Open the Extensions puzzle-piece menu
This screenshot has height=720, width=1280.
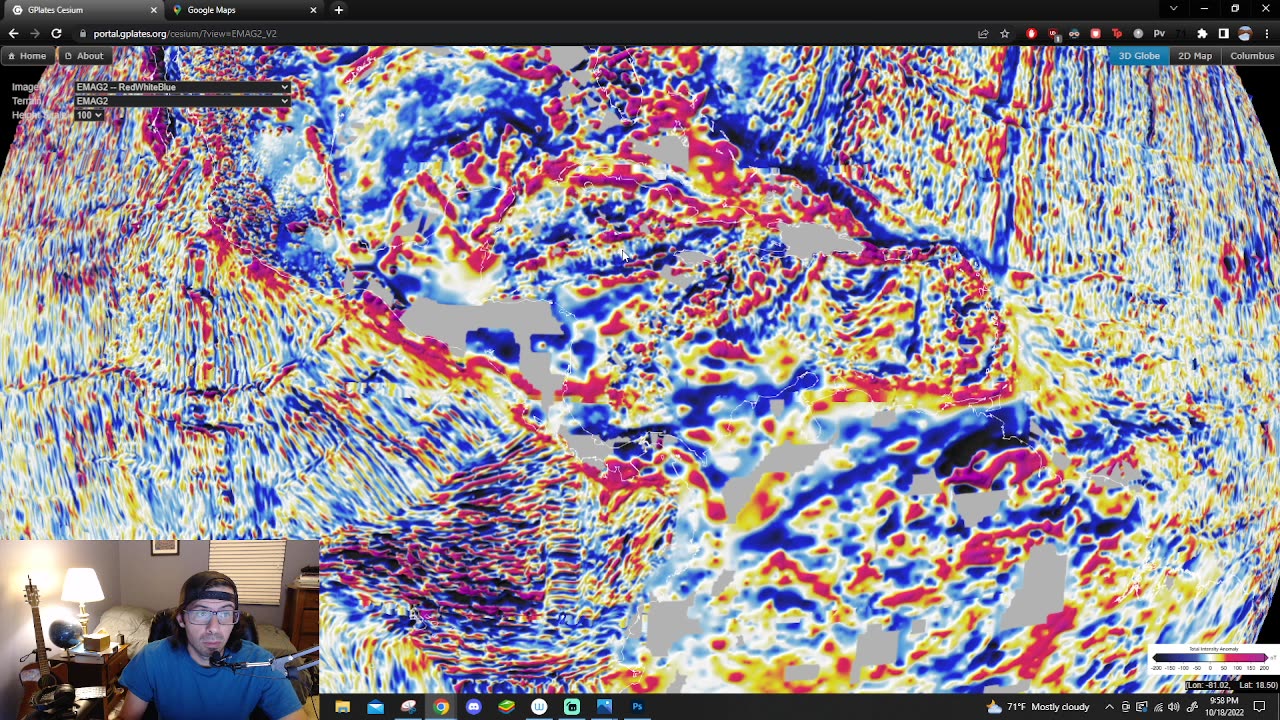pos(1202,33)
